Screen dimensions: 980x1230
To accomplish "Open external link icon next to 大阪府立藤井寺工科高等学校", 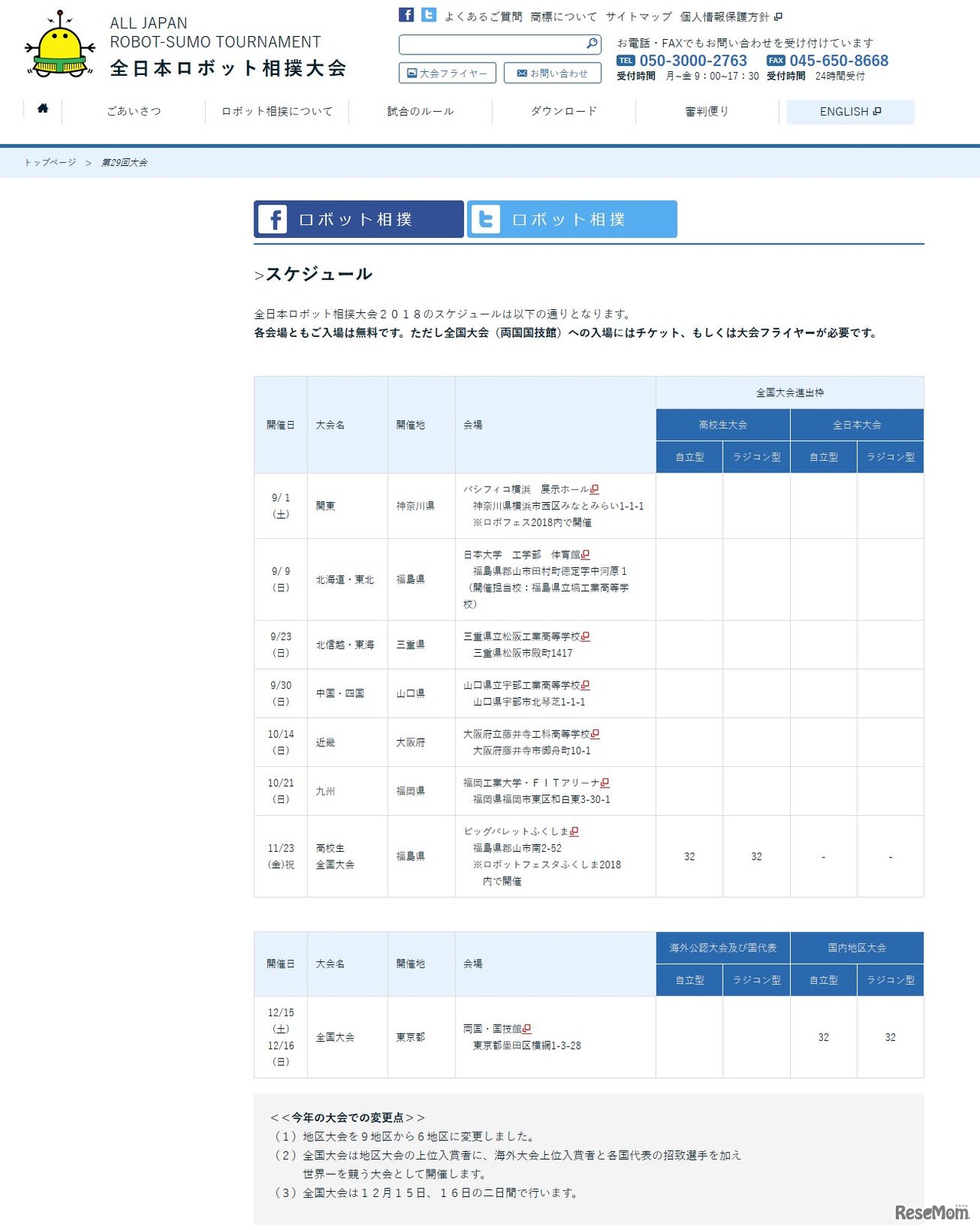I will [x=596, y=734].
